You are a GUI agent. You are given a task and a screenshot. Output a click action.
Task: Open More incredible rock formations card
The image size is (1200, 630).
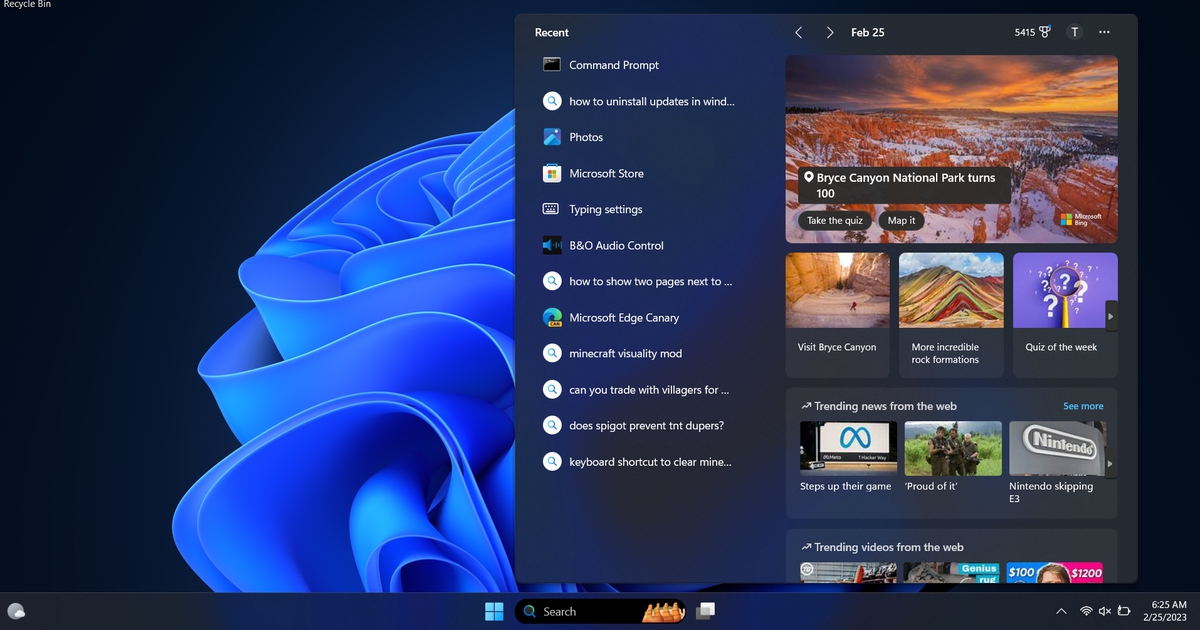[951, 314]
